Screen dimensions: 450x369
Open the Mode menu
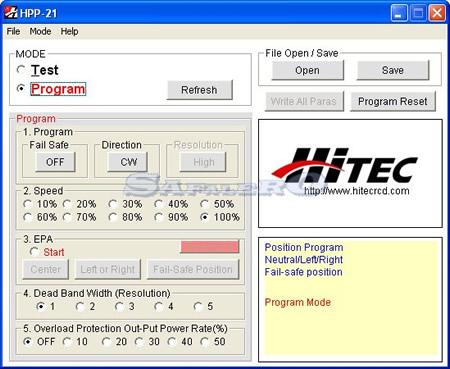pyautogui.click(x=40, y=31)
